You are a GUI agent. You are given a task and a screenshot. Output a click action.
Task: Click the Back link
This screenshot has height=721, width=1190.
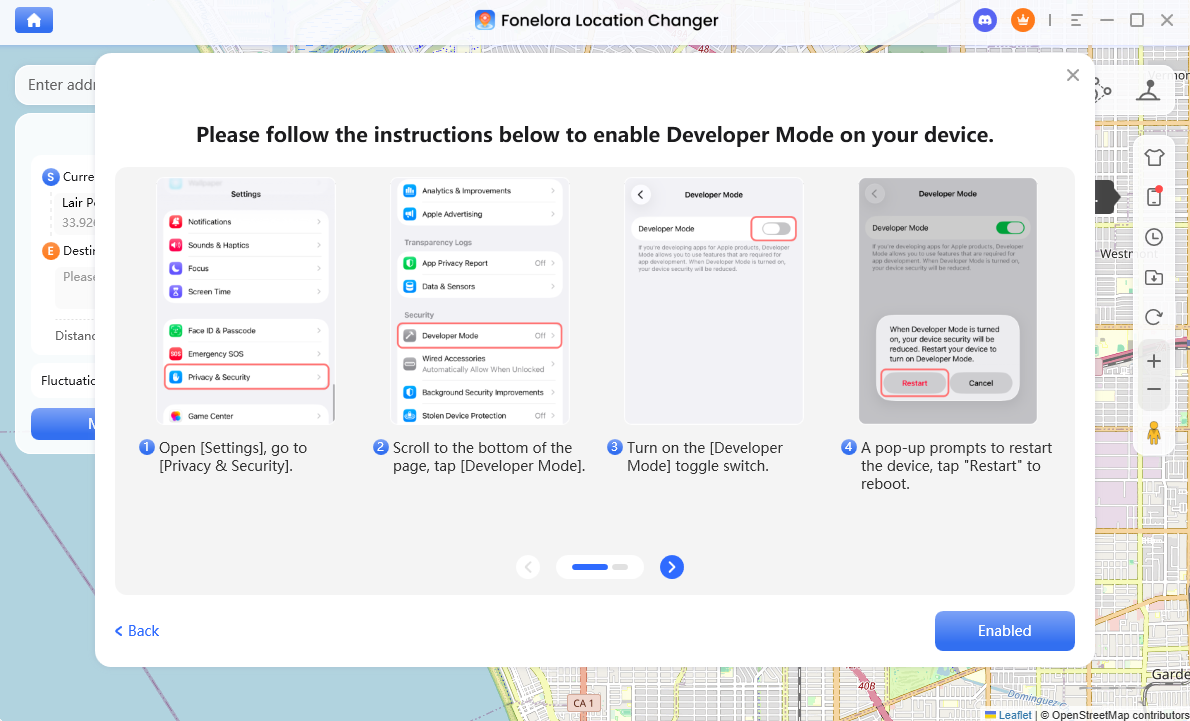click(x=137, y=631)
